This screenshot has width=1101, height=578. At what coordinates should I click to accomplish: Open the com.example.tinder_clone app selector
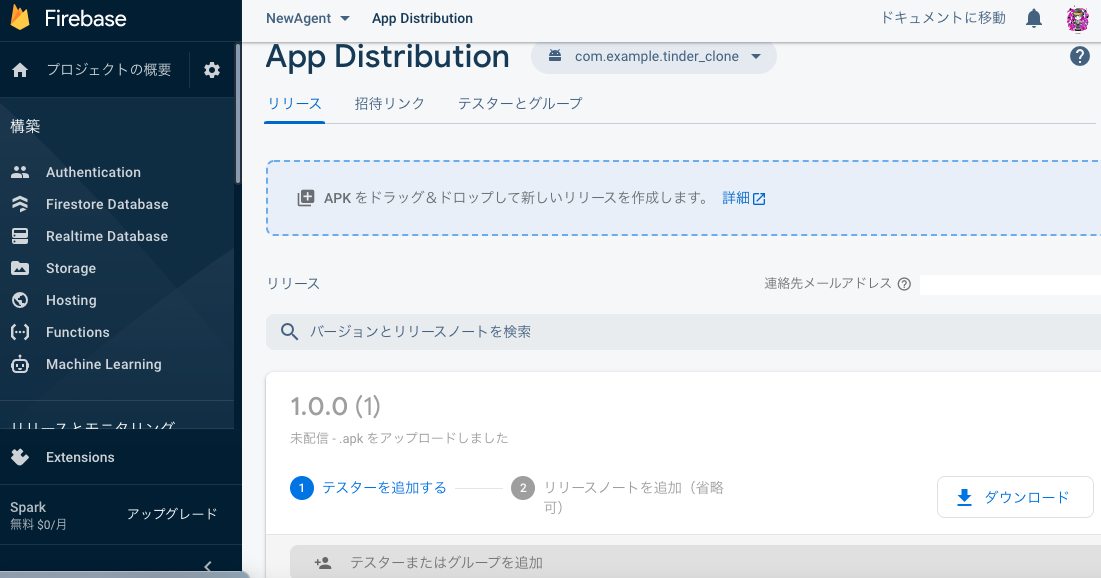pyautogui.click(x=653, y=57)
